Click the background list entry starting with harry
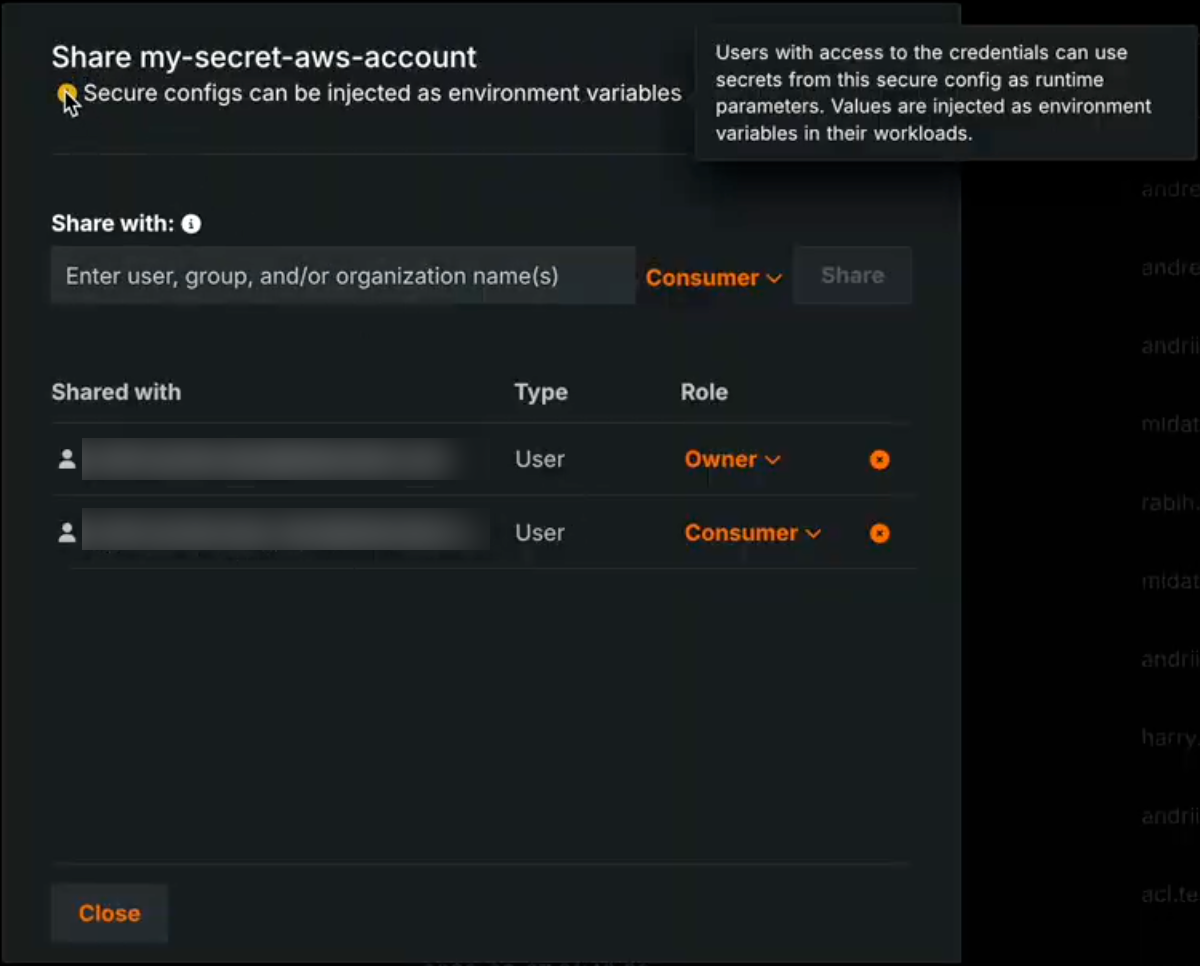This screenshot has height=966, width=1200. point(1170,738)
